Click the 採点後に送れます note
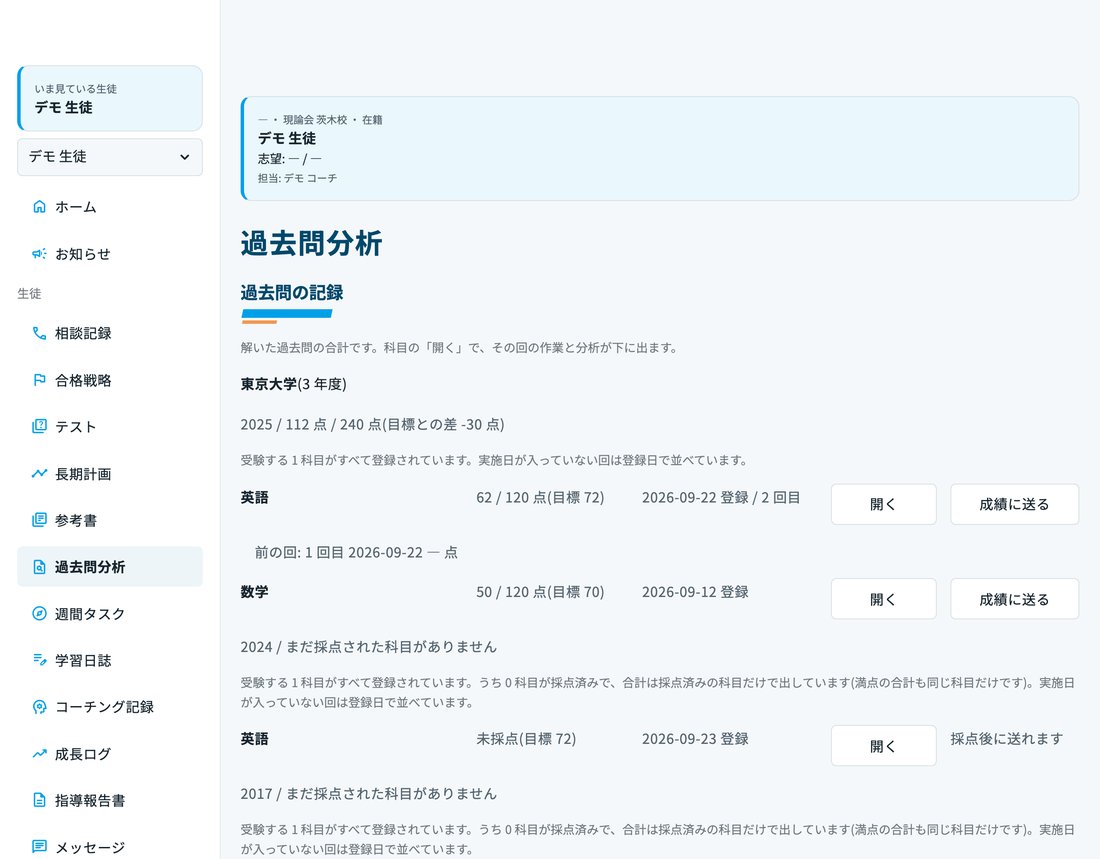Viewport: 1100px width, 859px height. pyautogui.click(x=1007, y=738)
